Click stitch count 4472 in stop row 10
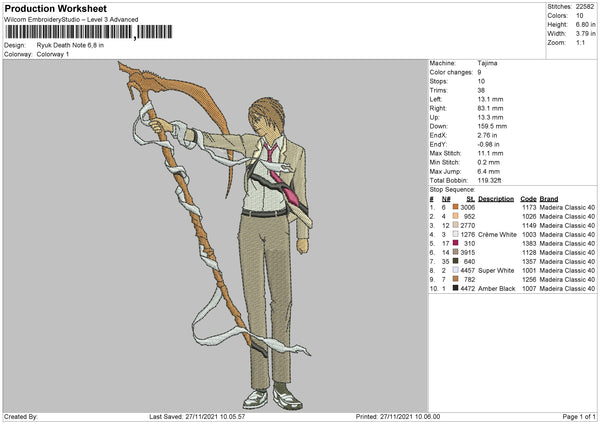Screen dimensions: 600x424 (x=468, y=288)
